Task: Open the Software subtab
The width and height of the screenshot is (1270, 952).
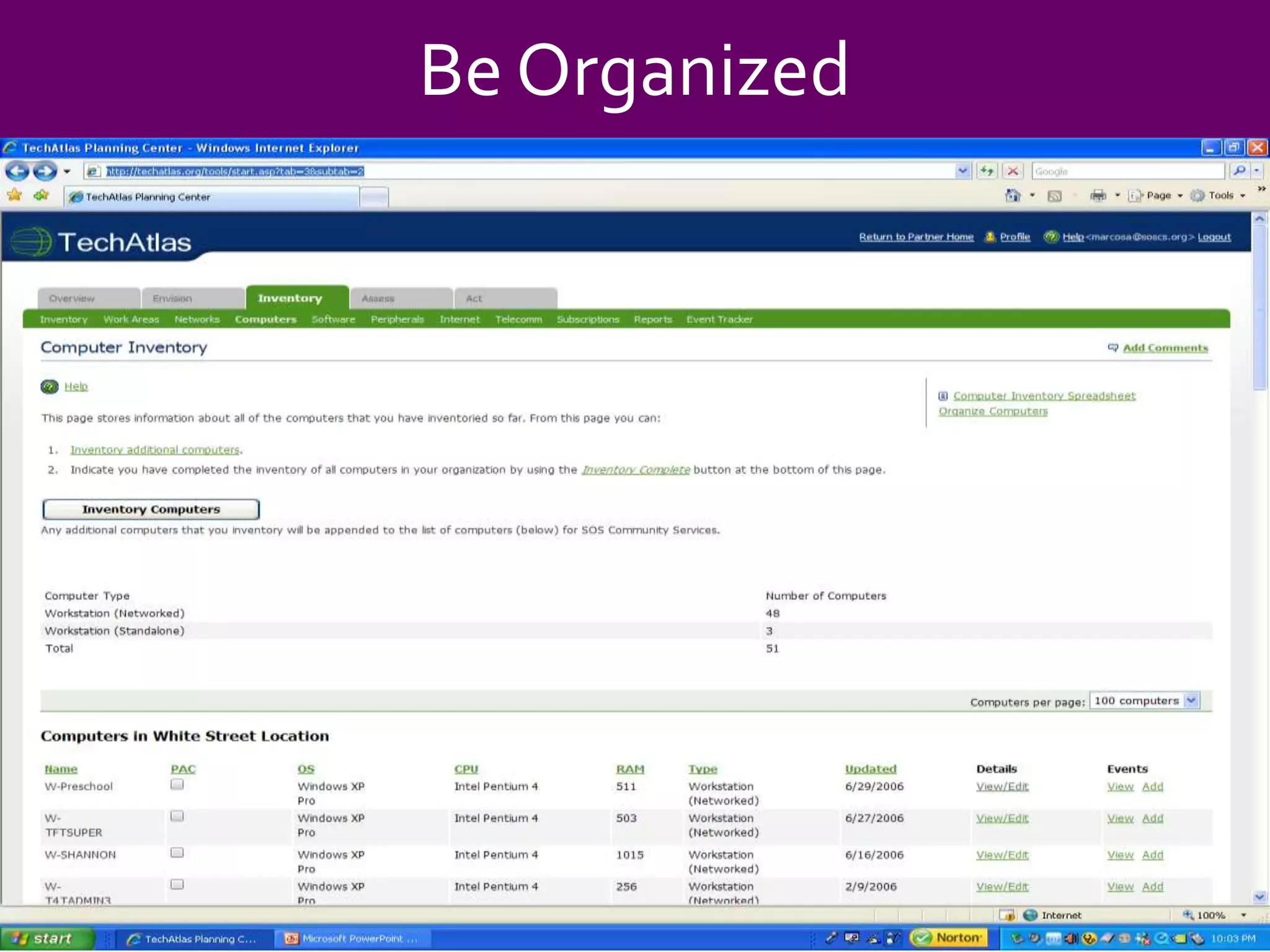Action: tap(333, 319)
